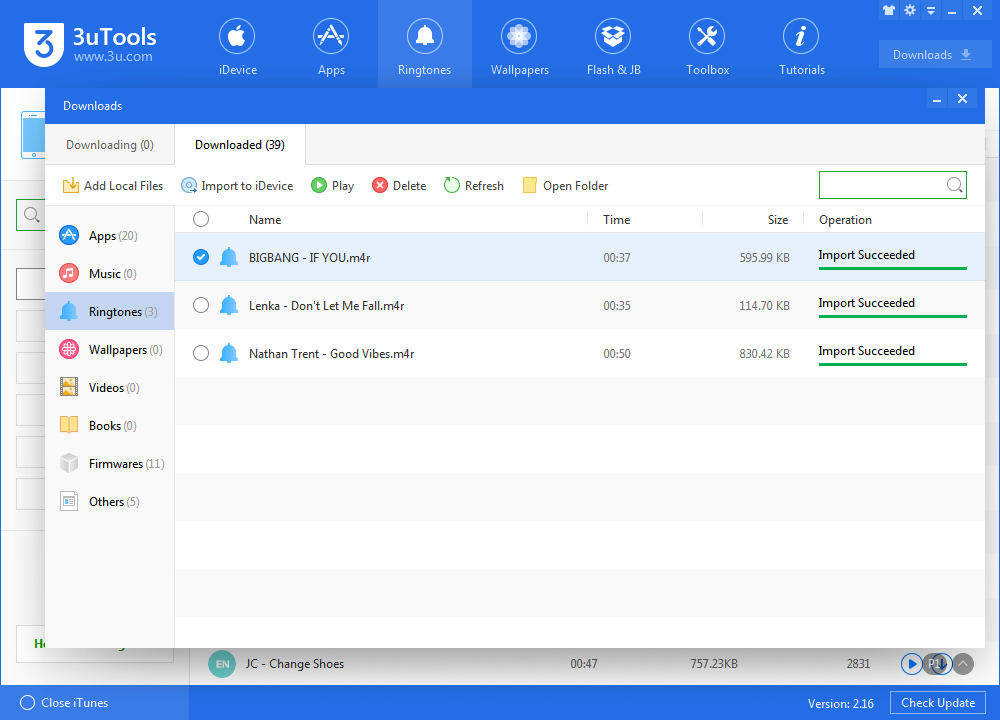1000x720 pixels.
Task: Click the scroll-to-top arrow in main window
Action: coord(963,664)
